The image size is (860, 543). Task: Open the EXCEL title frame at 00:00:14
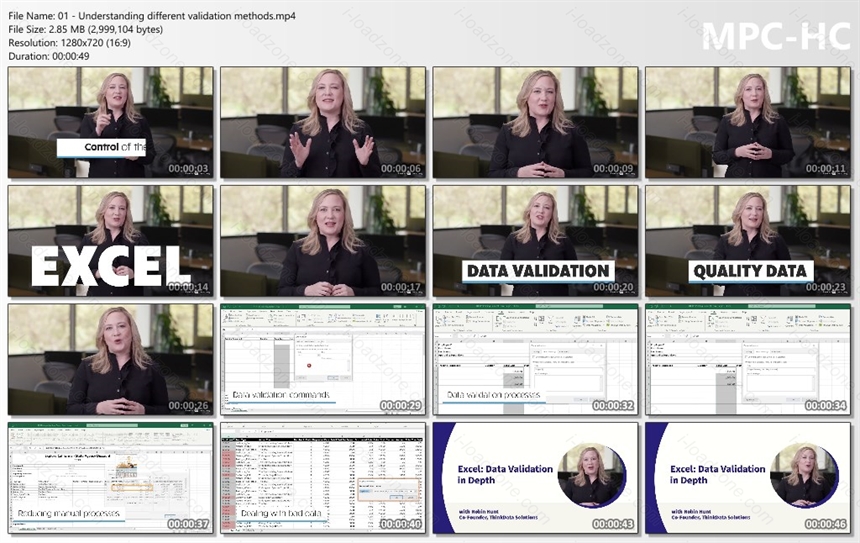pyautogui.click(x=111, y=241)
